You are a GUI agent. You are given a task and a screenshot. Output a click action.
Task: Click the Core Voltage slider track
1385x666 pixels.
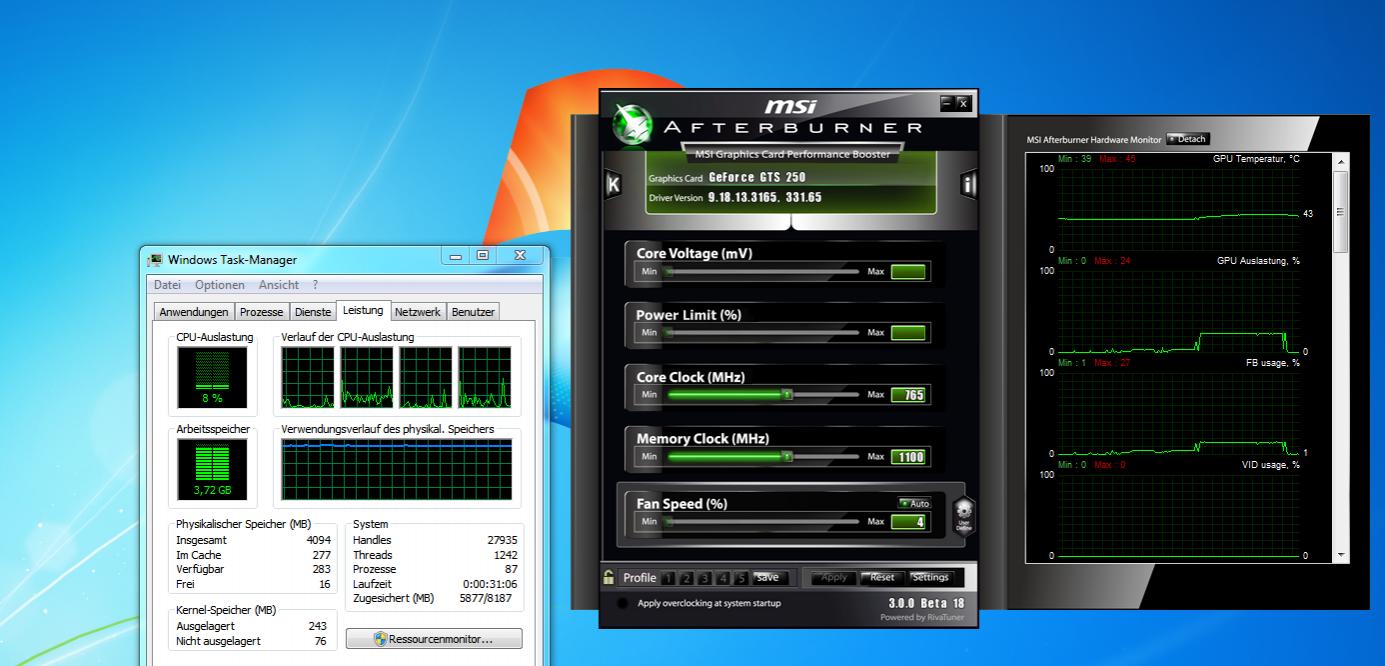pyautogui.click(x=763, y=271)
